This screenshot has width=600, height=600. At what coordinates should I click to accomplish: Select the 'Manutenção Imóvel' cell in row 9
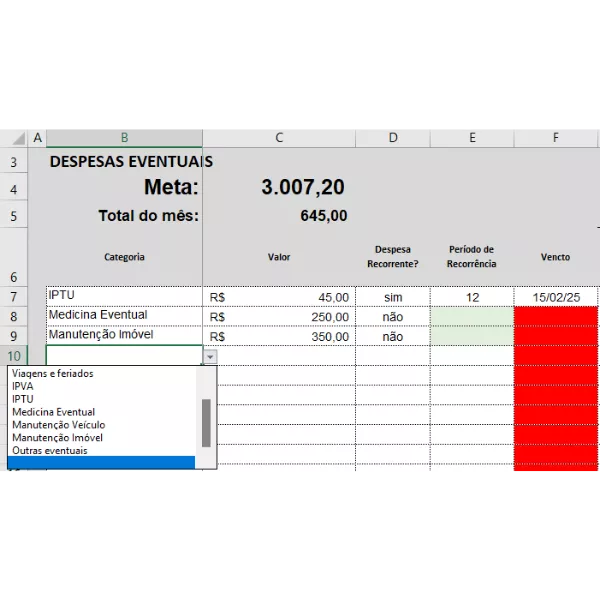[124, 336]
